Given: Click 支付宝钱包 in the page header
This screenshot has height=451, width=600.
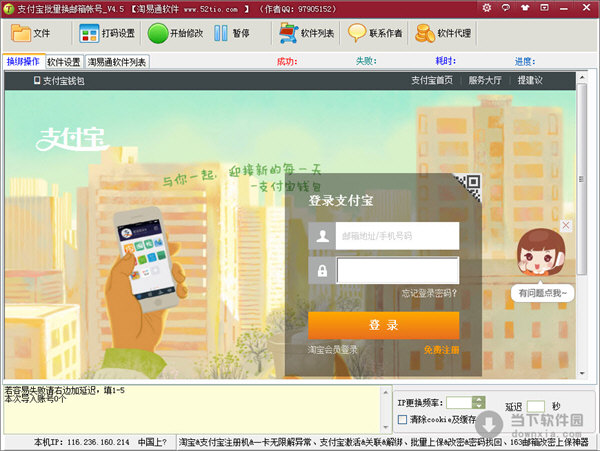Looking at the screenshot, I should [x=59, y=81].
